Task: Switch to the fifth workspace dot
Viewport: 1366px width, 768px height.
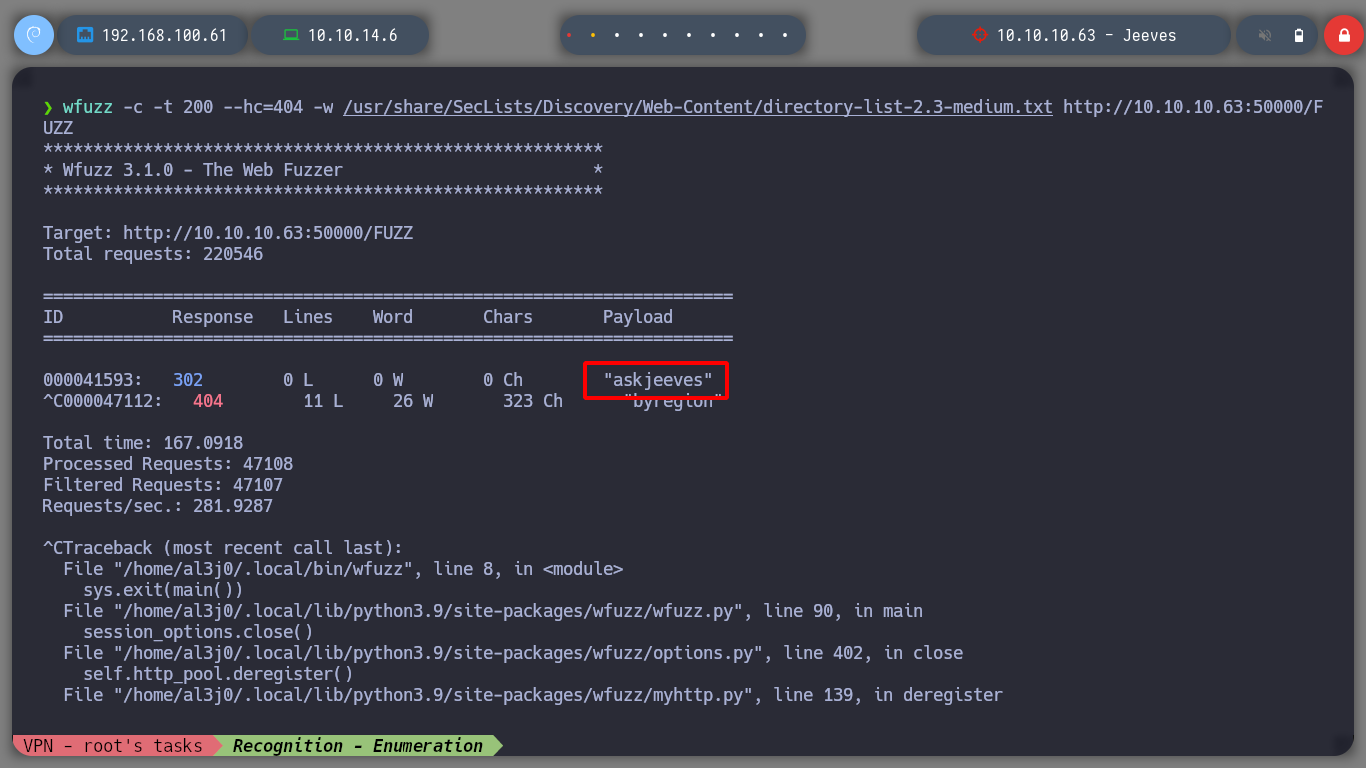Action: point(665,35)
